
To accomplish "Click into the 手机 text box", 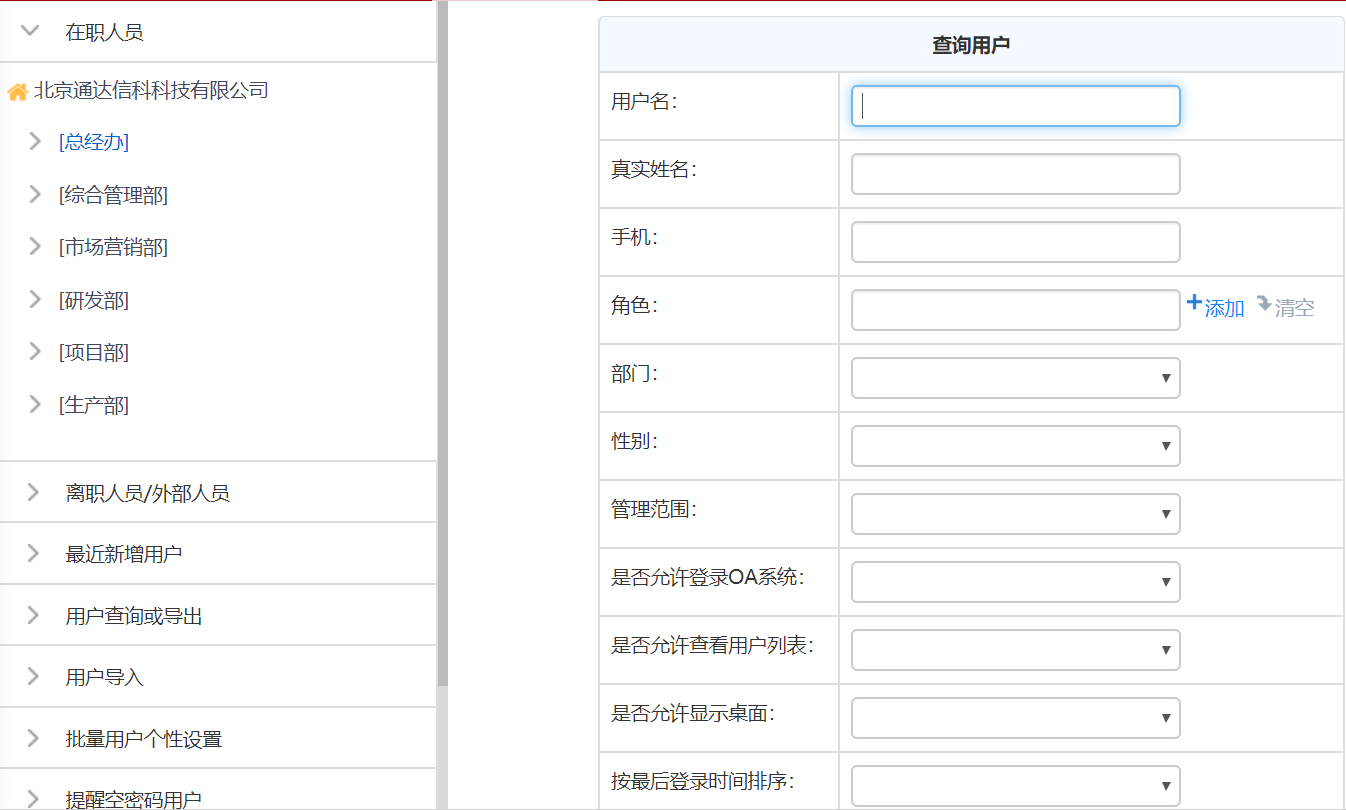I will [x=1015, y=242].
